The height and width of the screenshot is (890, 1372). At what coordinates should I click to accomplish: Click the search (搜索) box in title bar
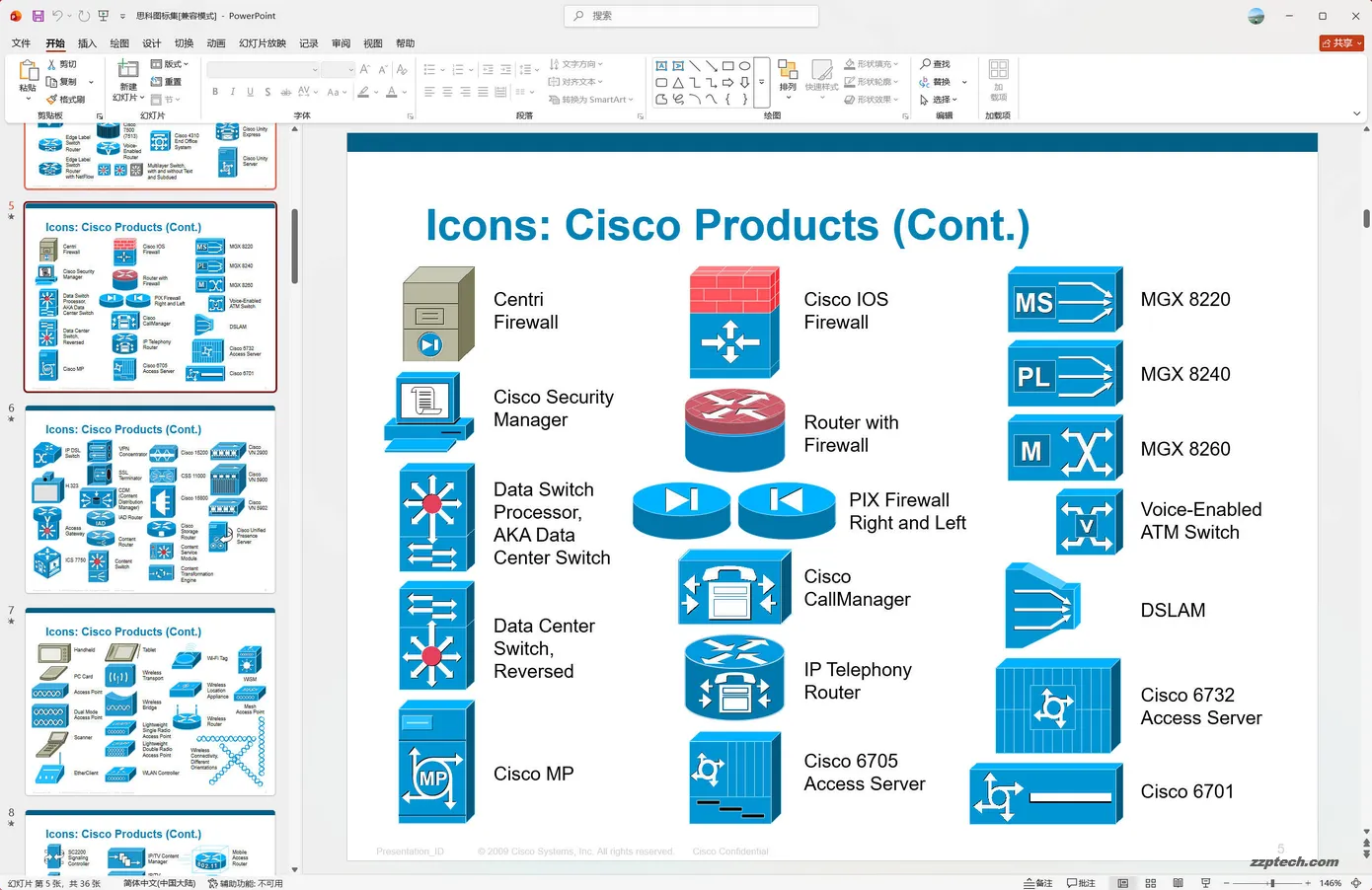coord(691,16)
